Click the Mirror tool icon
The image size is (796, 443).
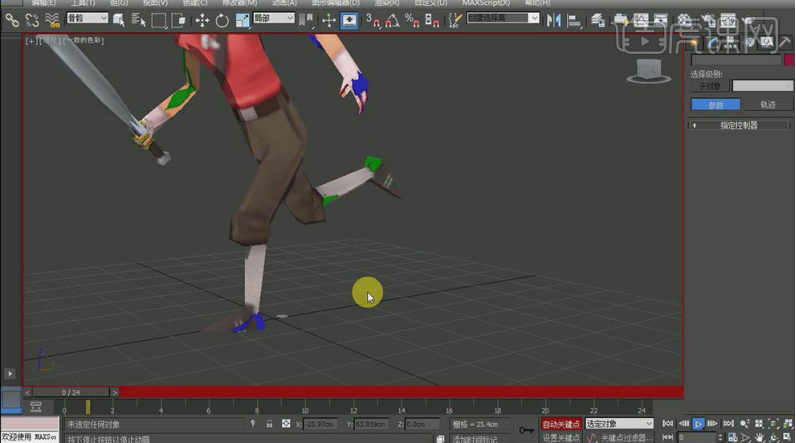tap(553, 20)
